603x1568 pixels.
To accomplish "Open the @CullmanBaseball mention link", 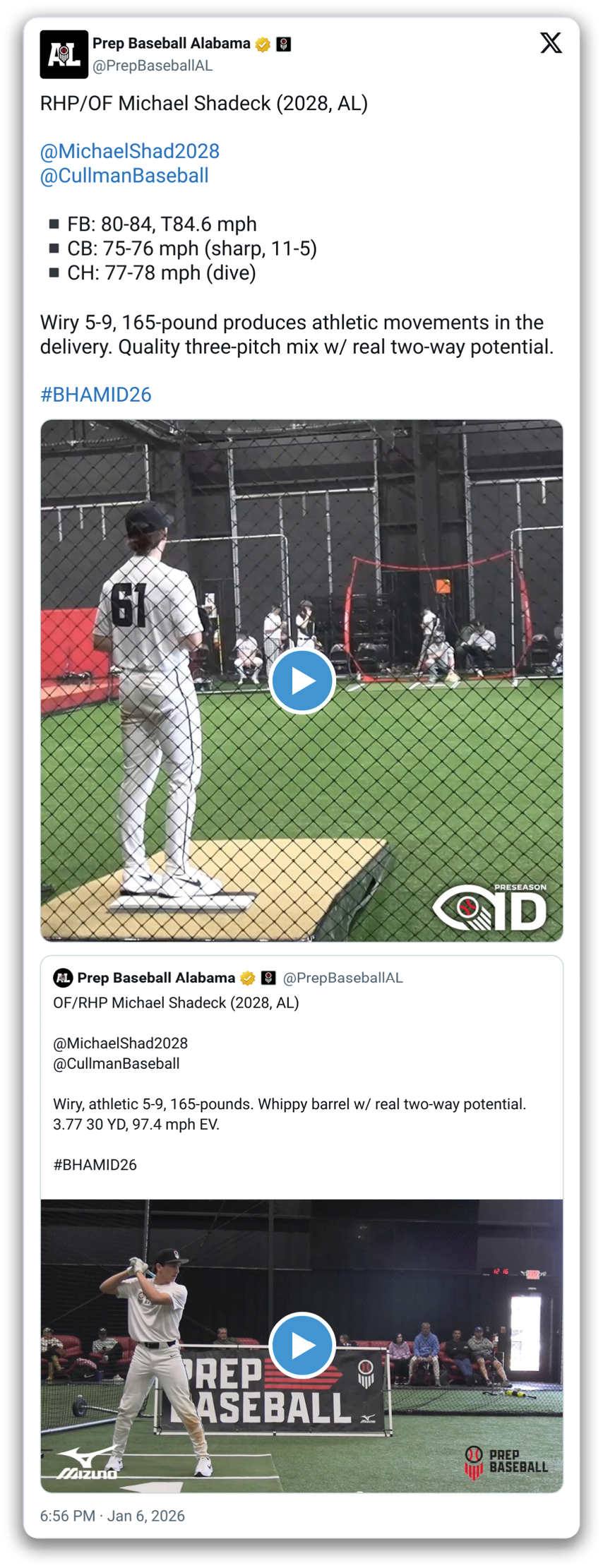I will point(124,176).
